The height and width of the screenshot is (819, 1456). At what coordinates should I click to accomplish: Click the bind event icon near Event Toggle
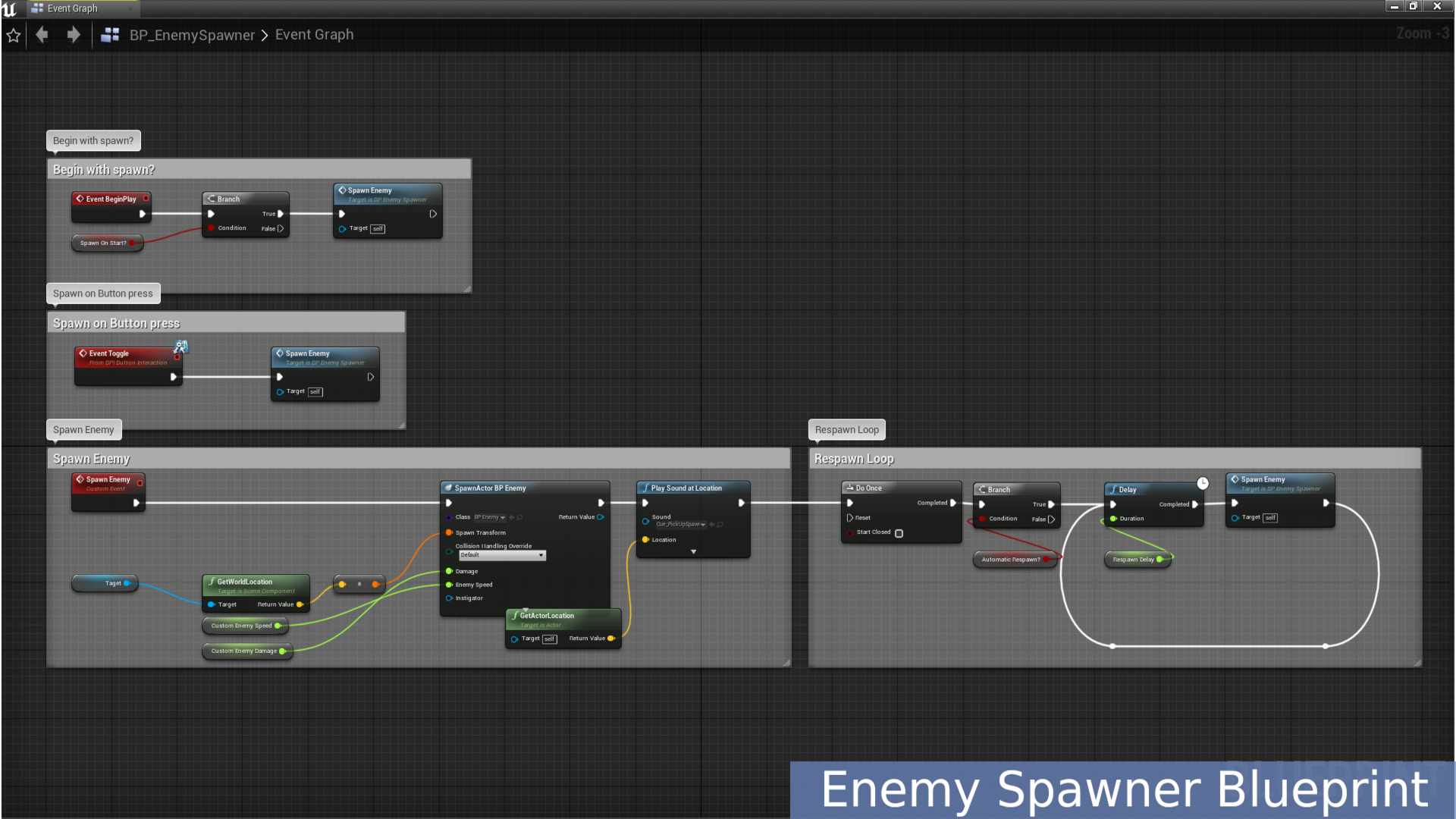180,347
